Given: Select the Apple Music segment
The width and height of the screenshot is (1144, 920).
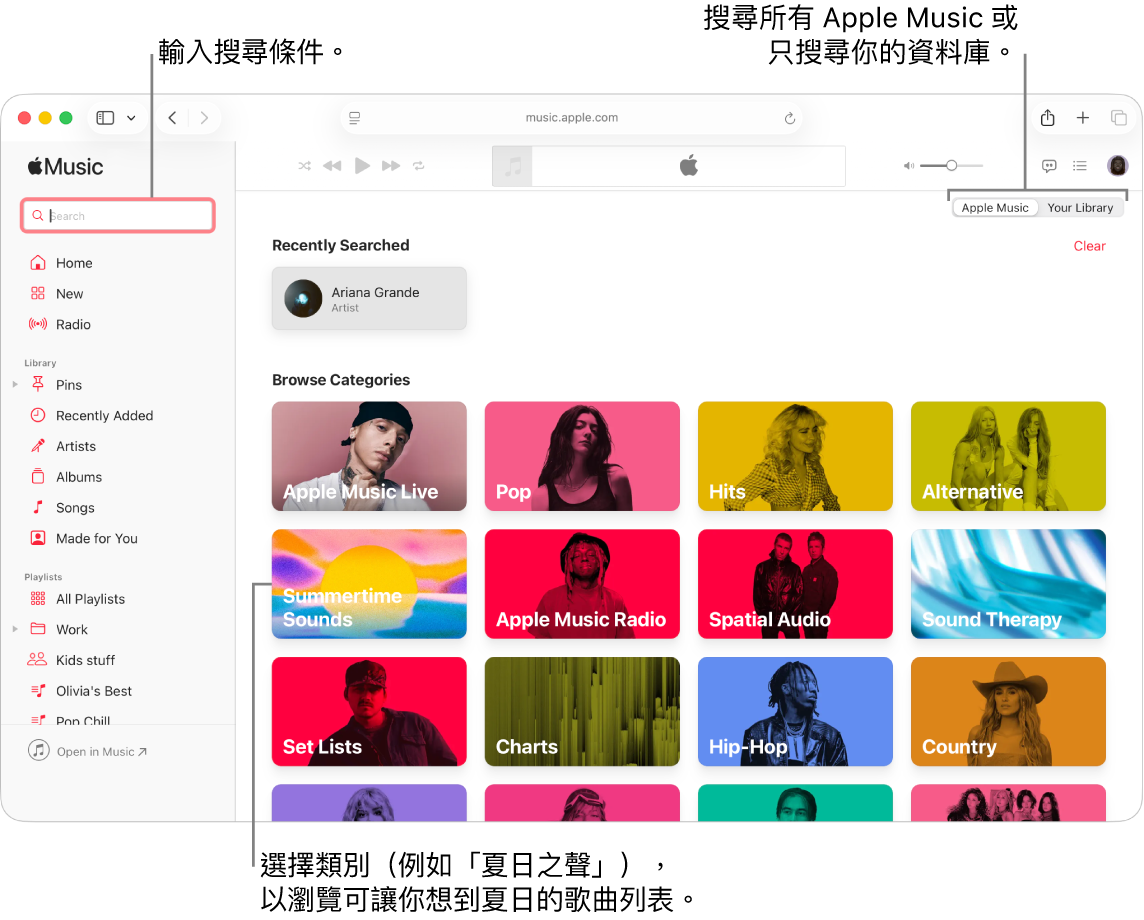Looking at the screenshot, I should tap(995, 207).
